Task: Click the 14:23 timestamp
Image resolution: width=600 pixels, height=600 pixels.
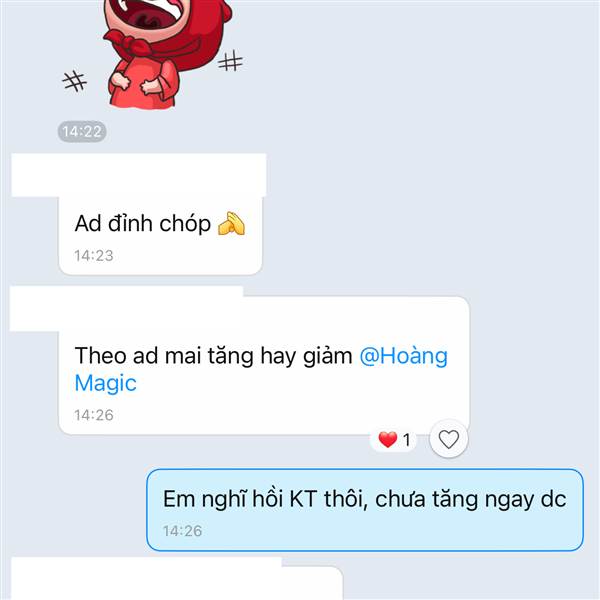Action: click(94, 256)
